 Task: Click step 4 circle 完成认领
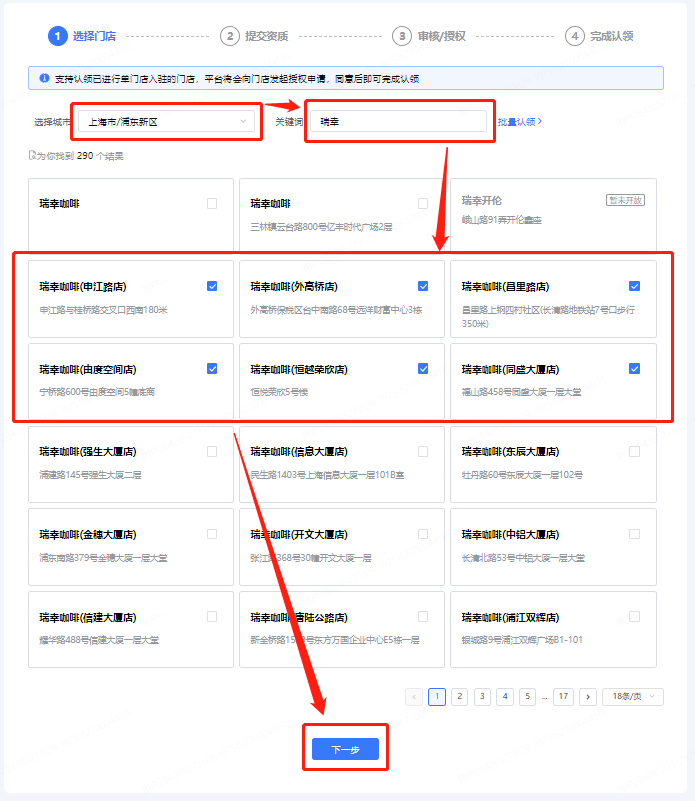(x=575, y=36)
